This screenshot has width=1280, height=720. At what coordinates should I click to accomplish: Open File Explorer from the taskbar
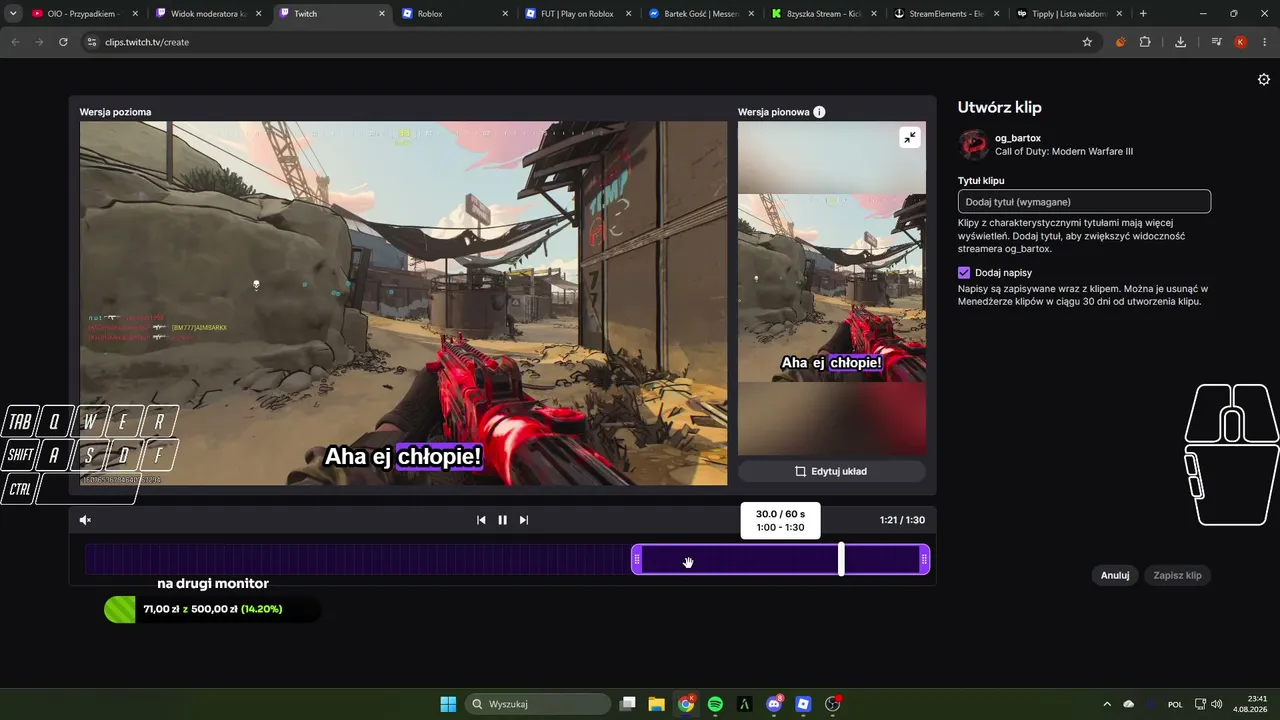[x=657, y=704]
